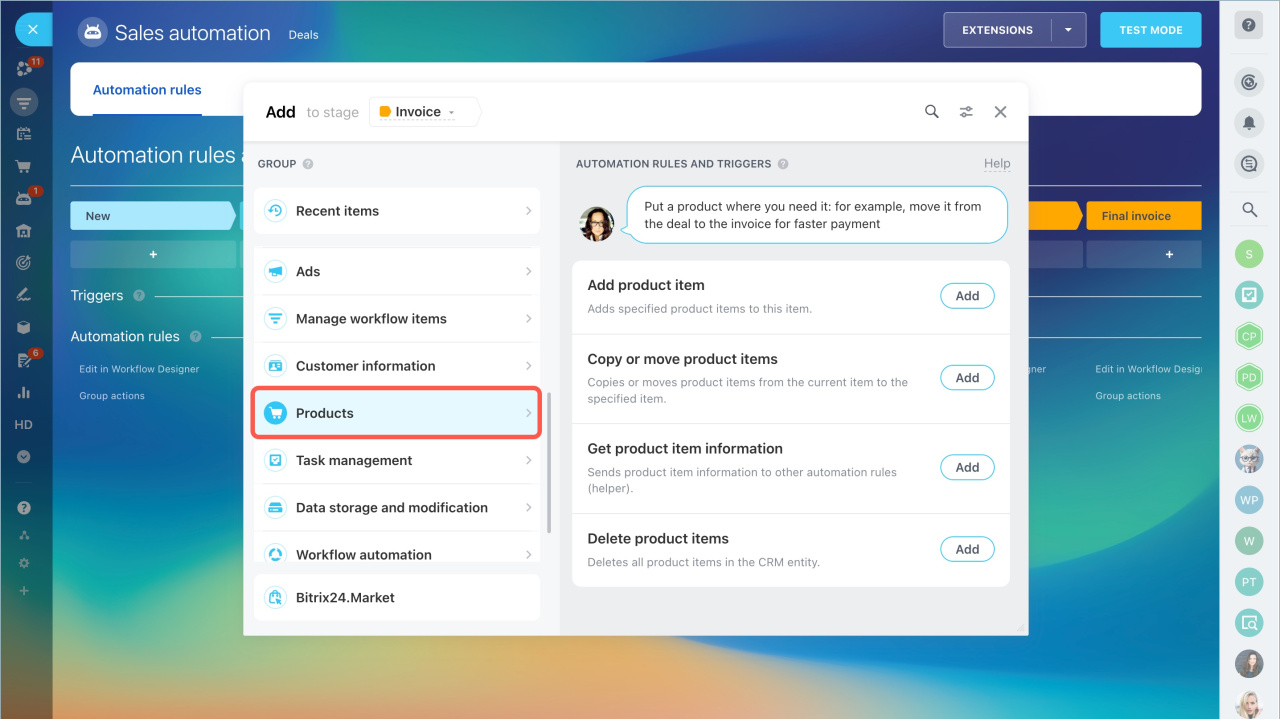The image size is (1280, 719).
Task: Open the Bitrix24.Market group icon
Action: coord(275,597)
